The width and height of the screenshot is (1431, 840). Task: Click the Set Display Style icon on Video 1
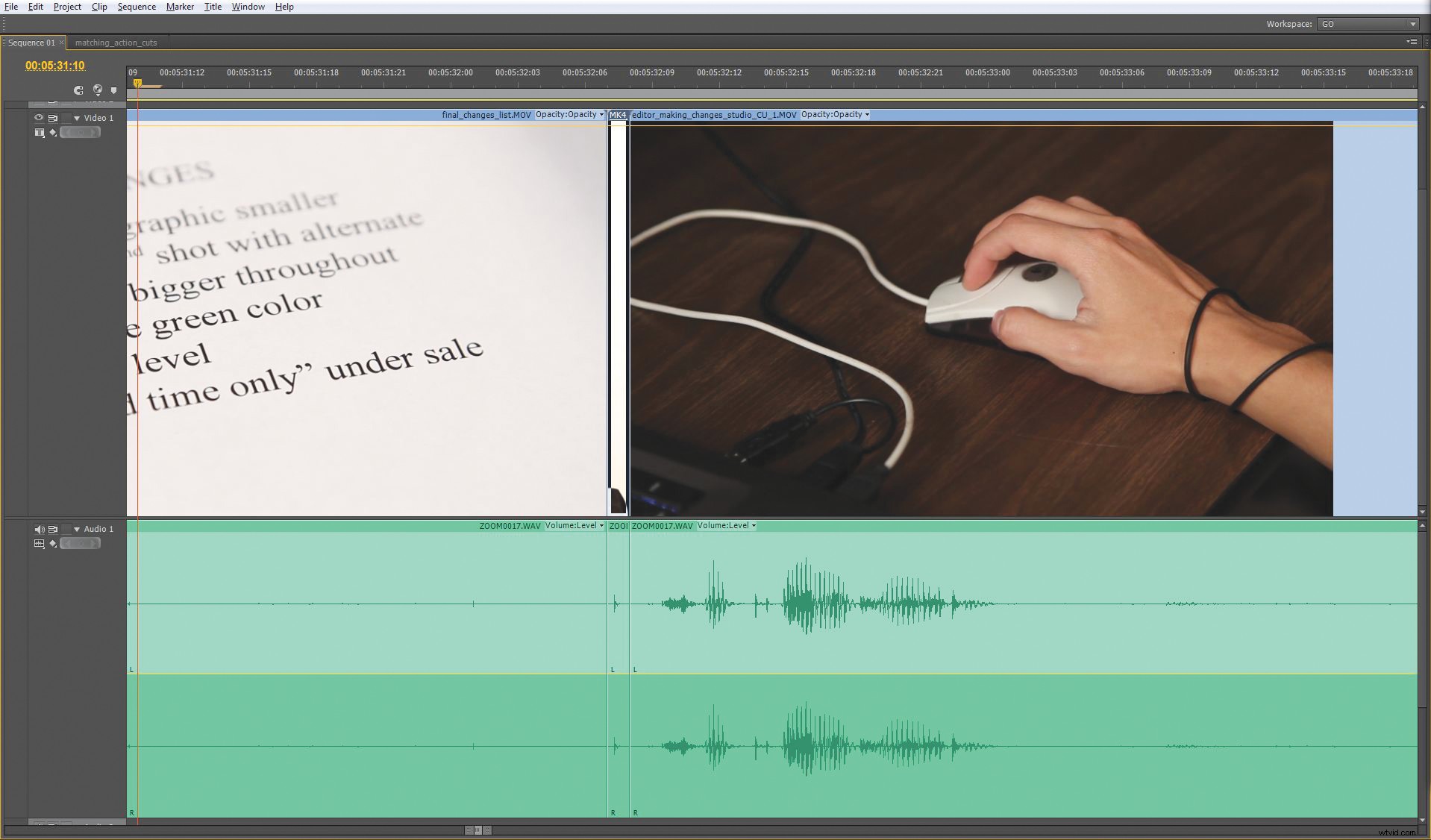(40, 133)
